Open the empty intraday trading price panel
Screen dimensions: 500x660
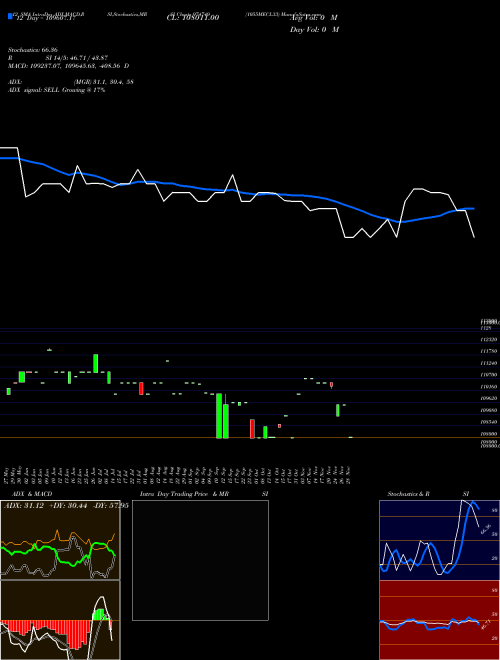point(200,560)
